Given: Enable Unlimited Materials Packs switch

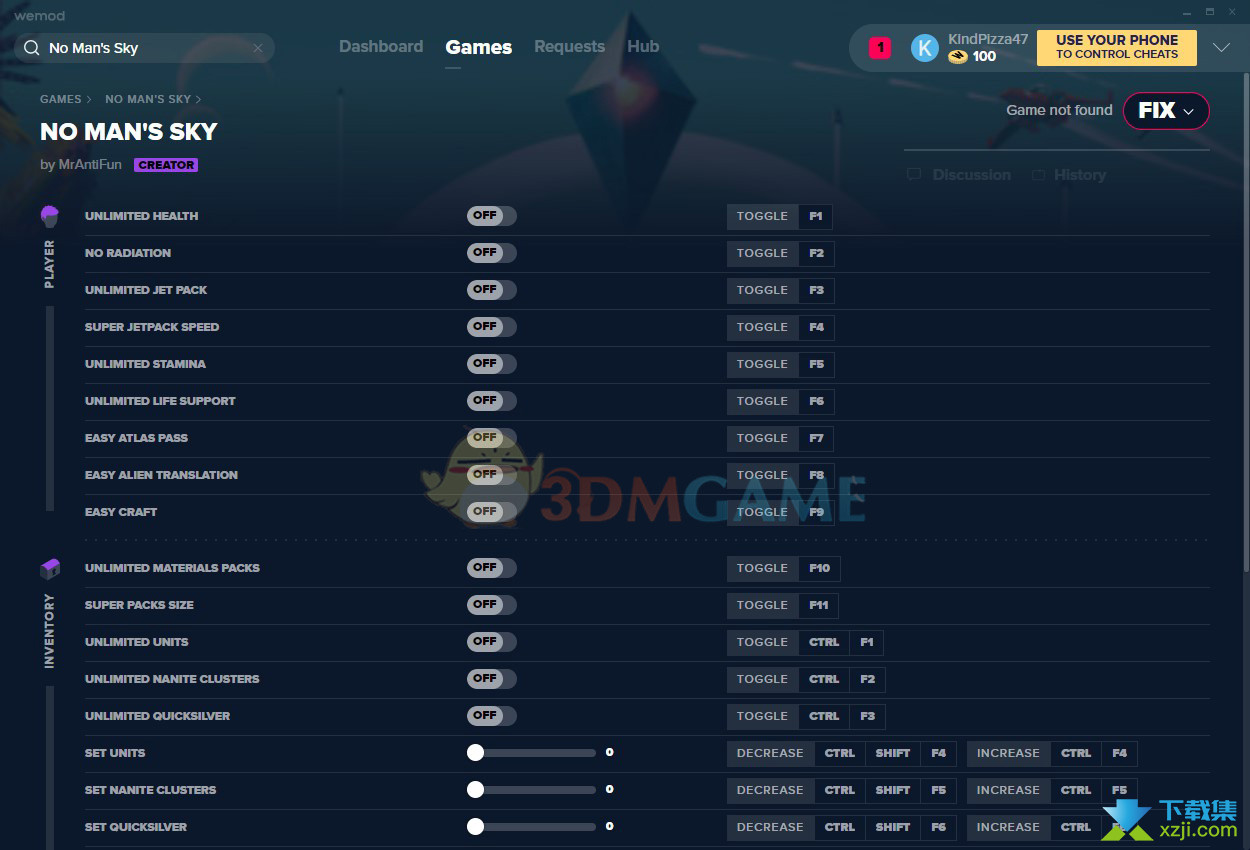Looking at the screenshot, I should click(492, 568).
